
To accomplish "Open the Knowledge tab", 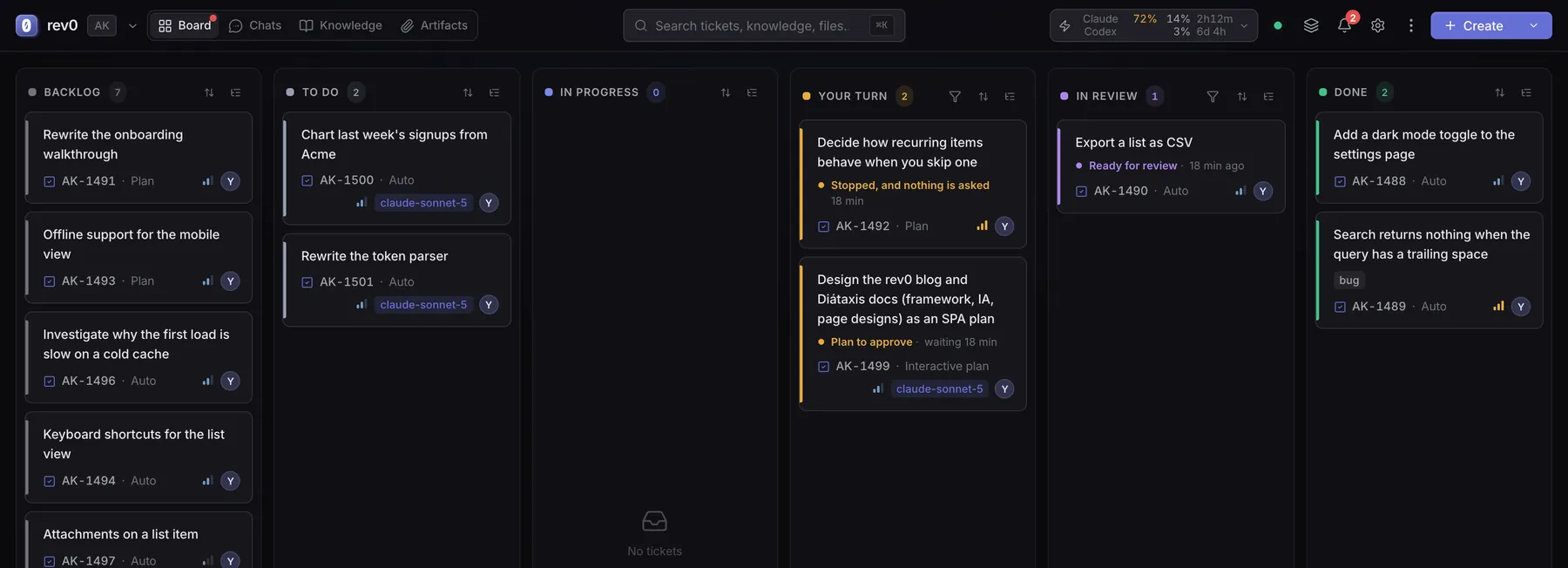I will 341,25.
